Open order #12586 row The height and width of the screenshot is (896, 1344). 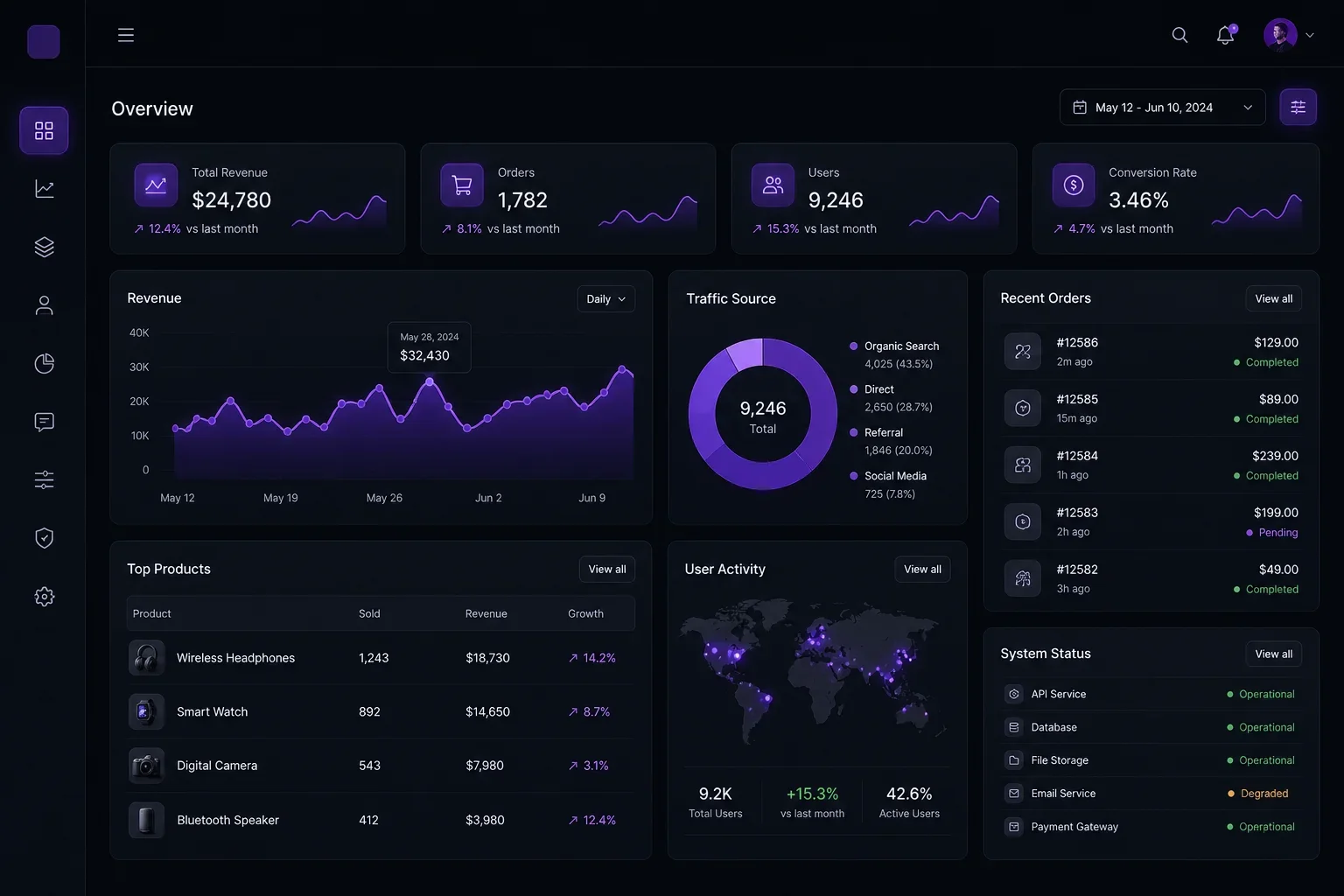pyautogui.click(x=1151, y=352)
